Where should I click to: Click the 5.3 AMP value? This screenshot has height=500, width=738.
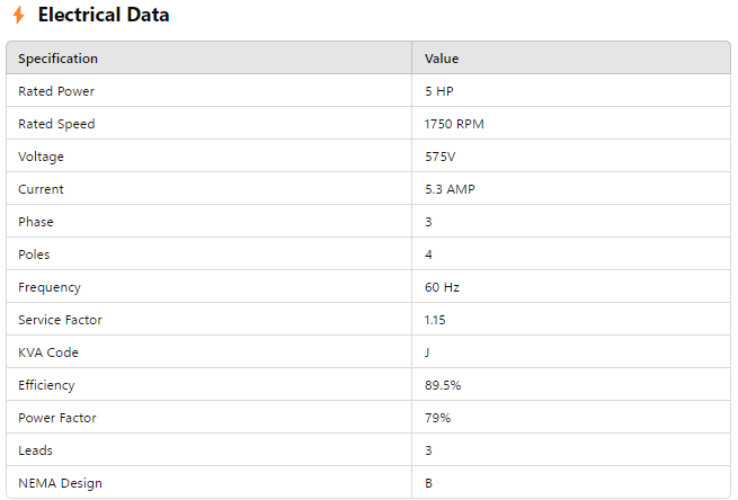pyautogui.click(x=450, y=189)
